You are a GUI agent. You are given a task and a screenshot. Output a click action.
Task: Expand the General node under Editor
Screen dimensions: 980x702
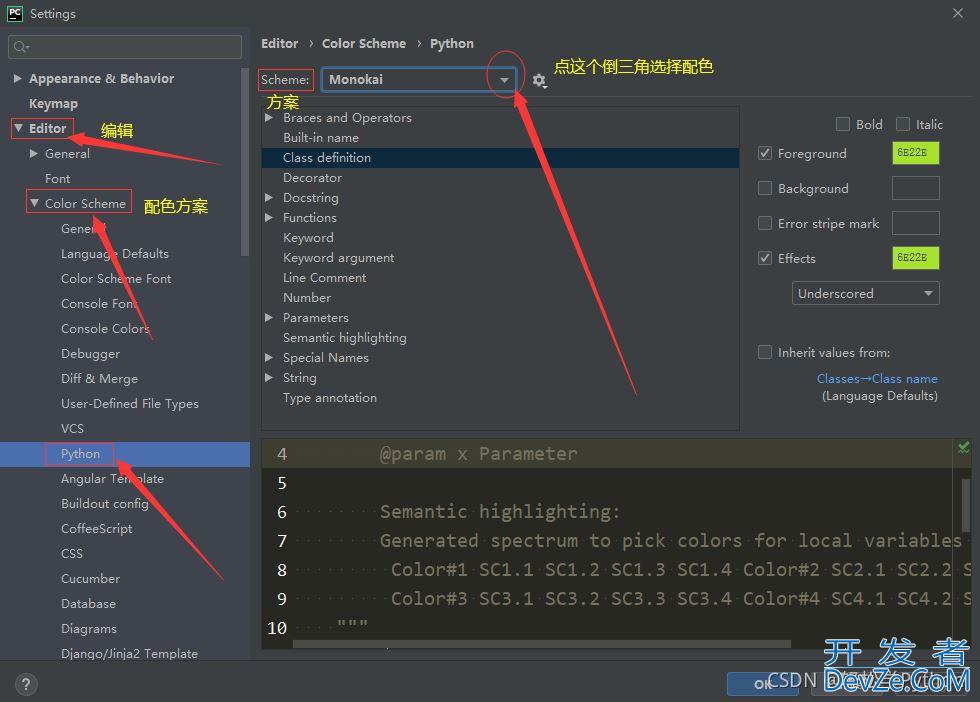pos(34,153)
